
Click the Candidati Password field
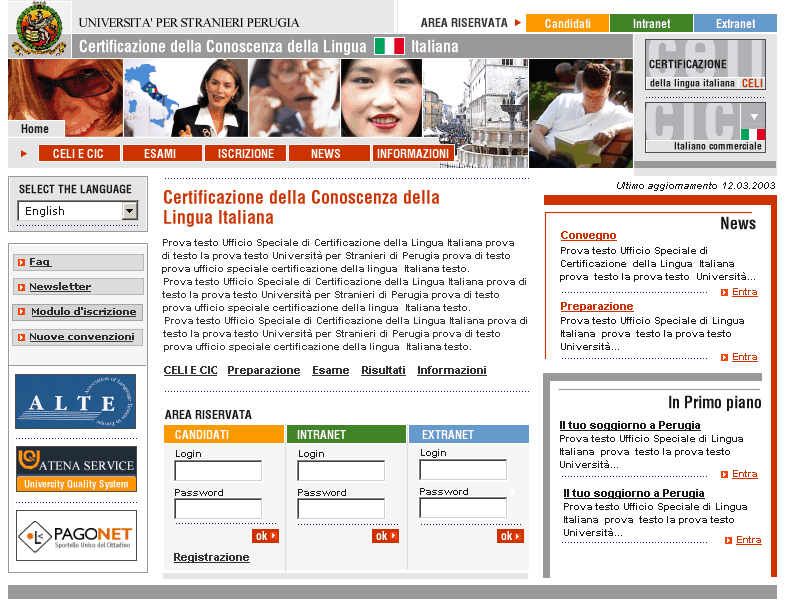pyautogui.click(x=218, y=509)
